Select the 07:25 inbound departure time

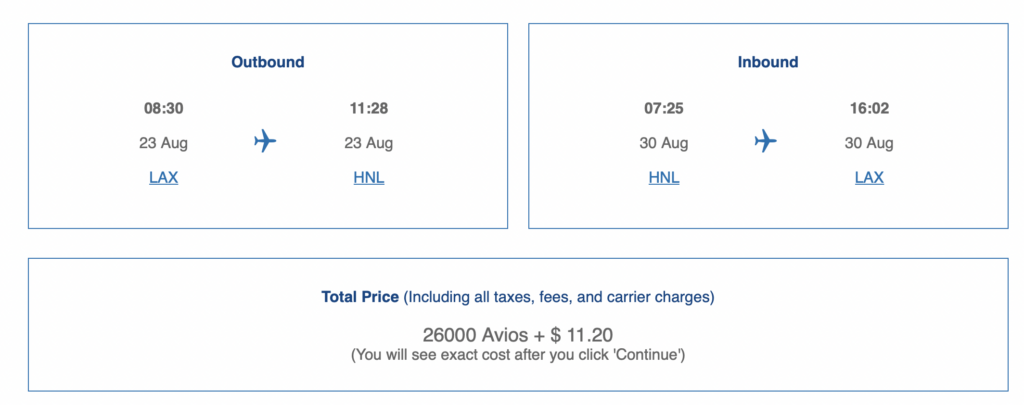(x=664, y=108)
